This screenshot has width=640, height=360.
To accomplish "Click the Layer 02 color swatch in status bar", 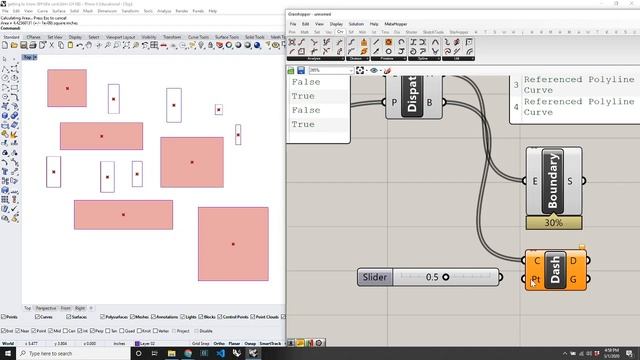I will [137, 344].
